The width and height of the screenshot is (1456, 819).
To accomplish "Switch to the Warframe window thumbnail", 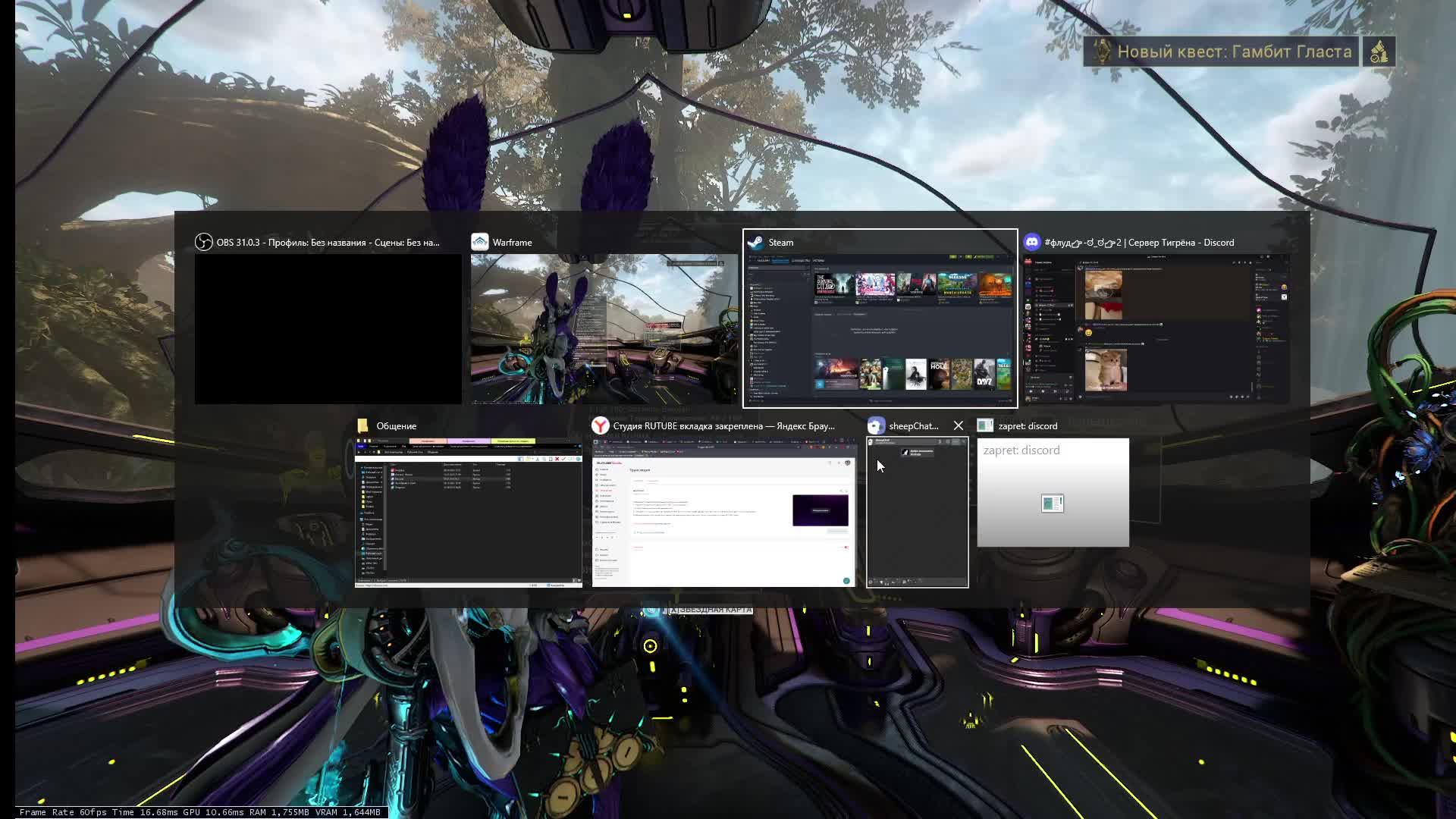I will point(604,328).
